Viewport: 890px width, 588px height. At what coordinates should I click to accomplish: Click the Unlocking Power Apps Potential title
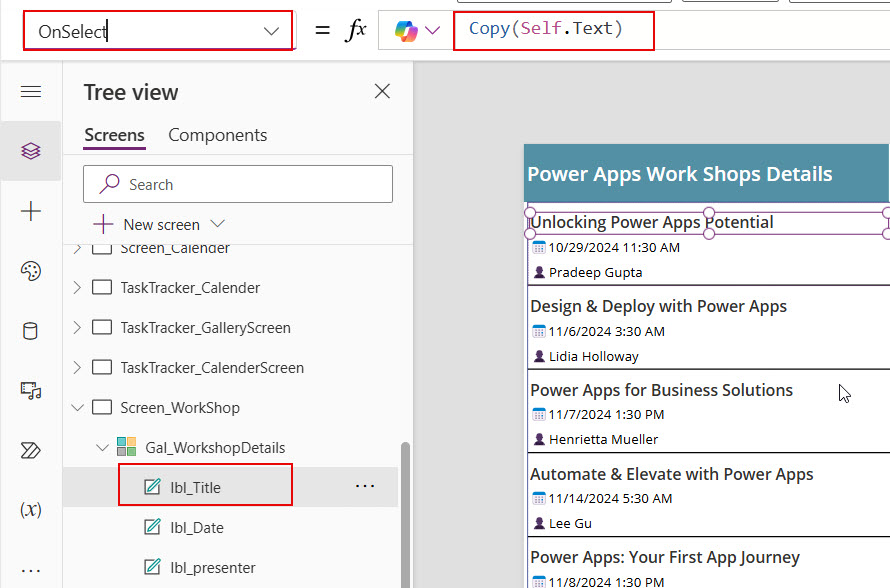click(x=652, y=222)
